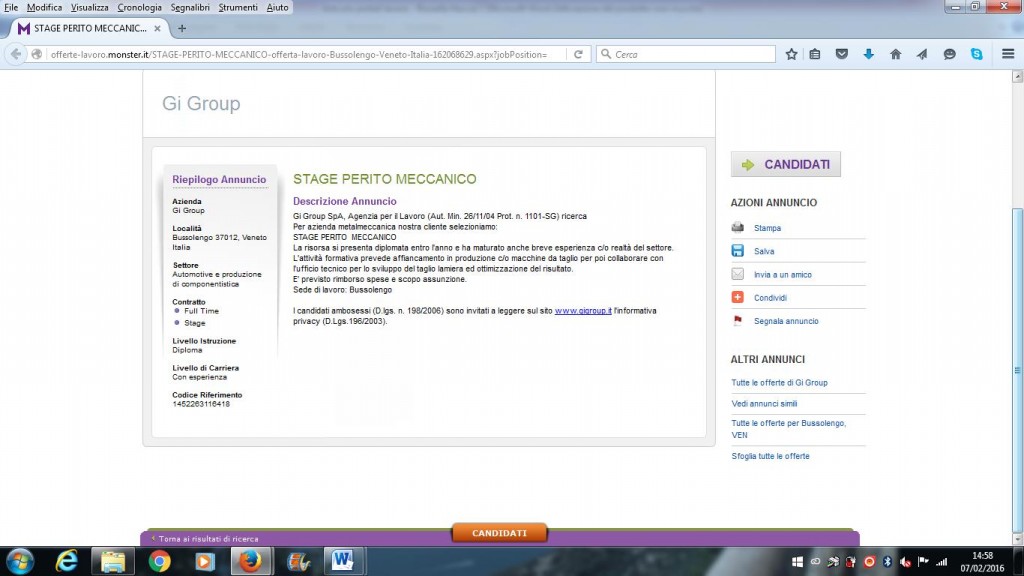The width and height of the screenshot is (1024, 576).
Task: Open the Strumenti menu
Action: [238, 7]
